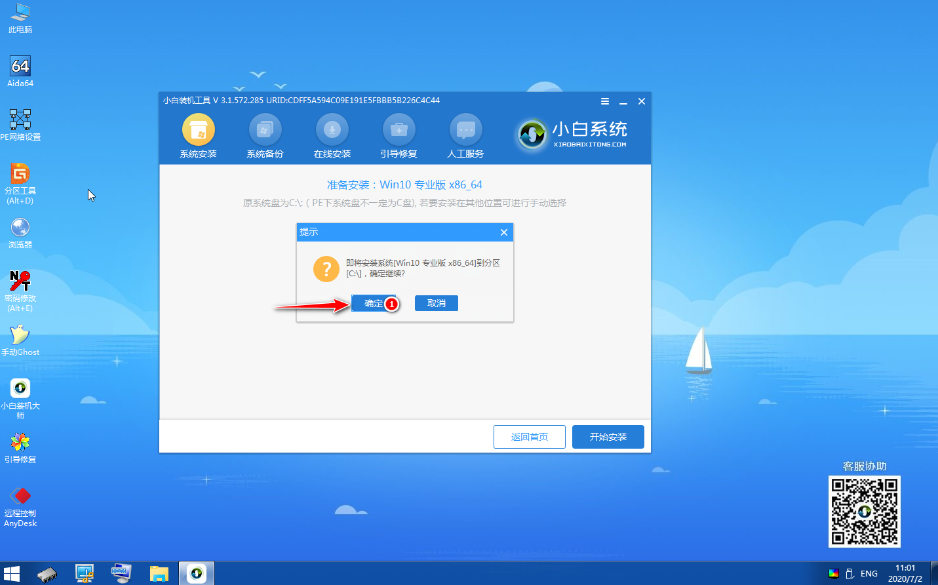Confirm installation with the 确定 button
Image resolution: width=938 pixels, height=585 pixels.
click(x=374, y=303)
